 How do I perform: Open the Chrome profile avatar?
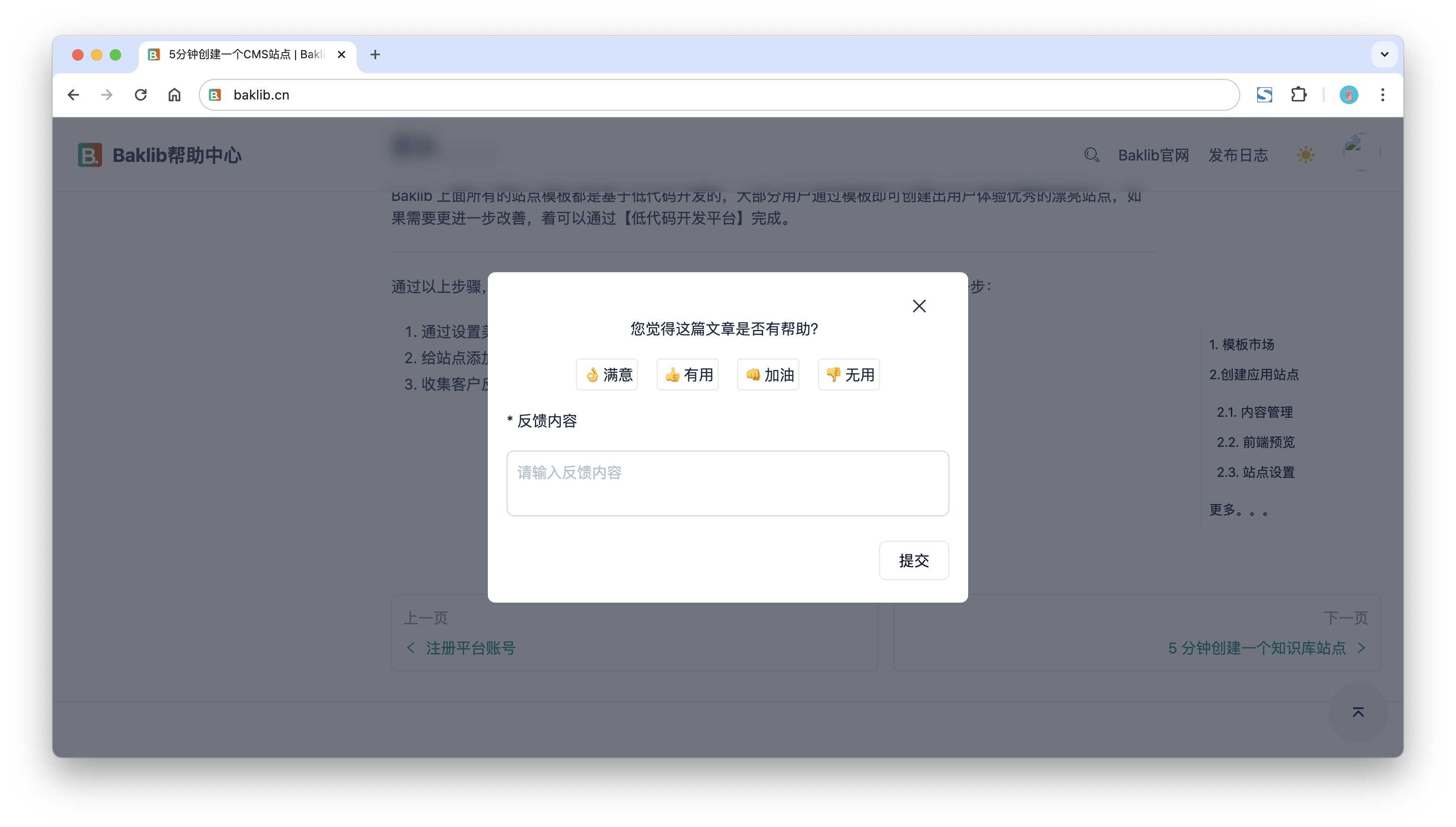coord(1349,95)
